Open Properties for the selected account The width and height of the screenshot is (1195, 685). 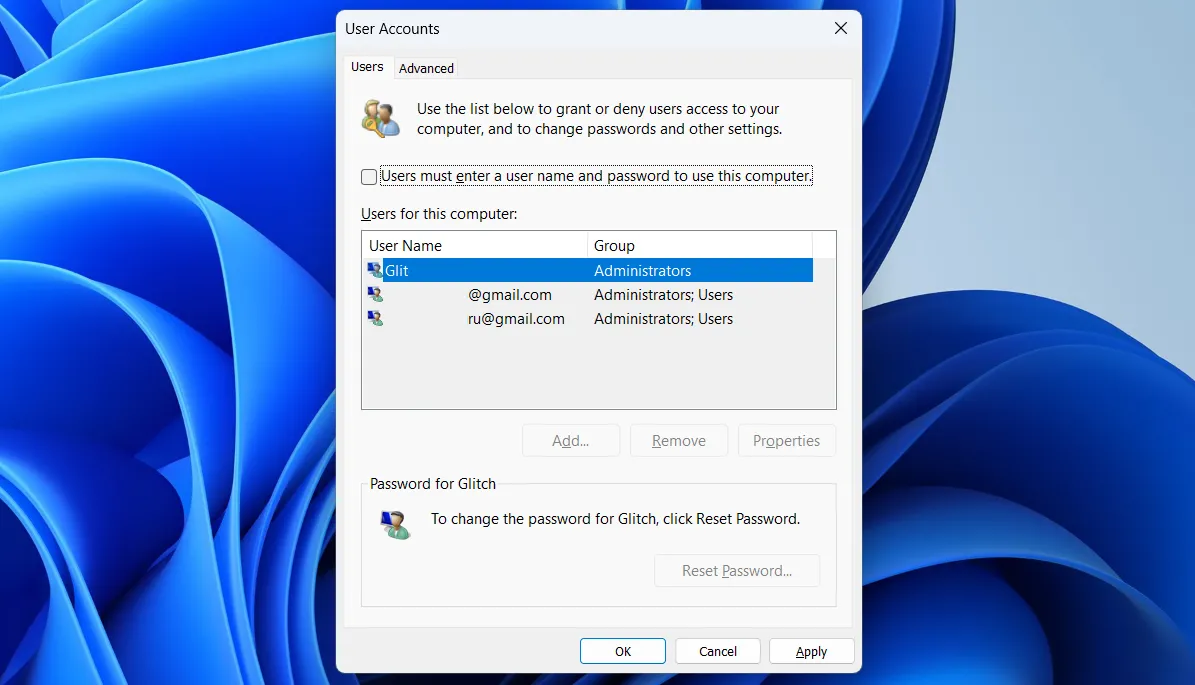click(786, 440)
